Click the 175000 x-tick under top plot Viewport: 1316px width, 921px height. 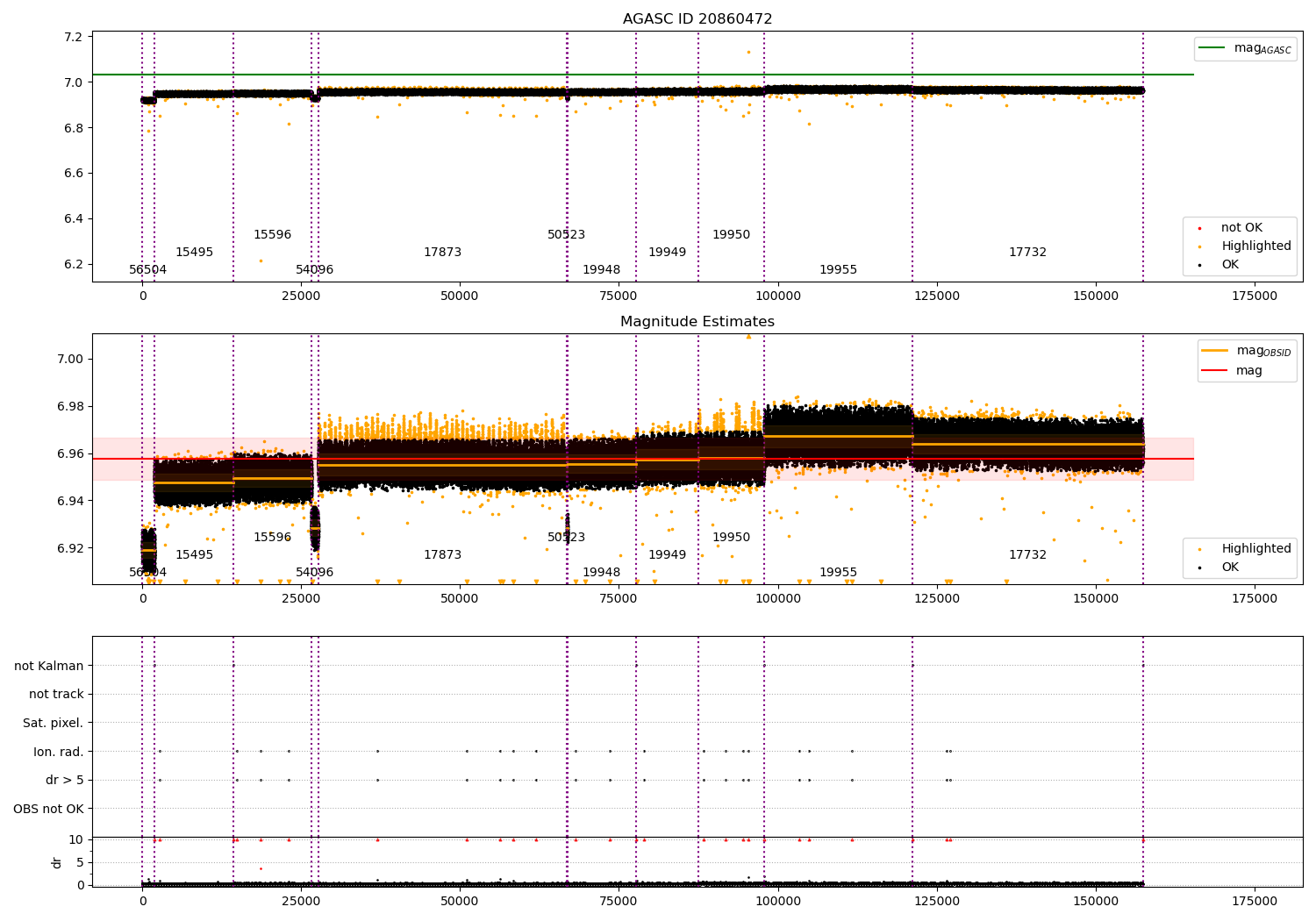1255,296
